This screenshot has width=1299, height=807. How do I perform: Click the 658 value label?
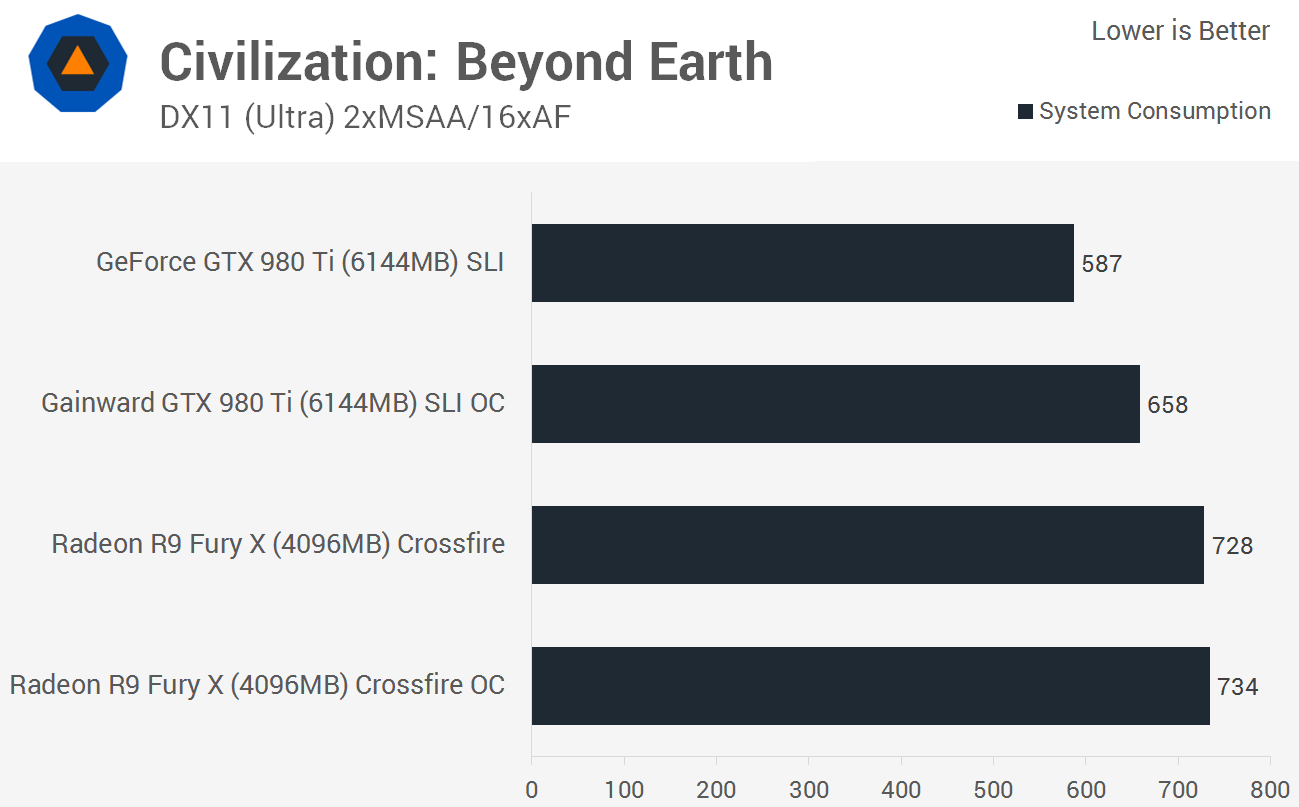point(1168,405)
